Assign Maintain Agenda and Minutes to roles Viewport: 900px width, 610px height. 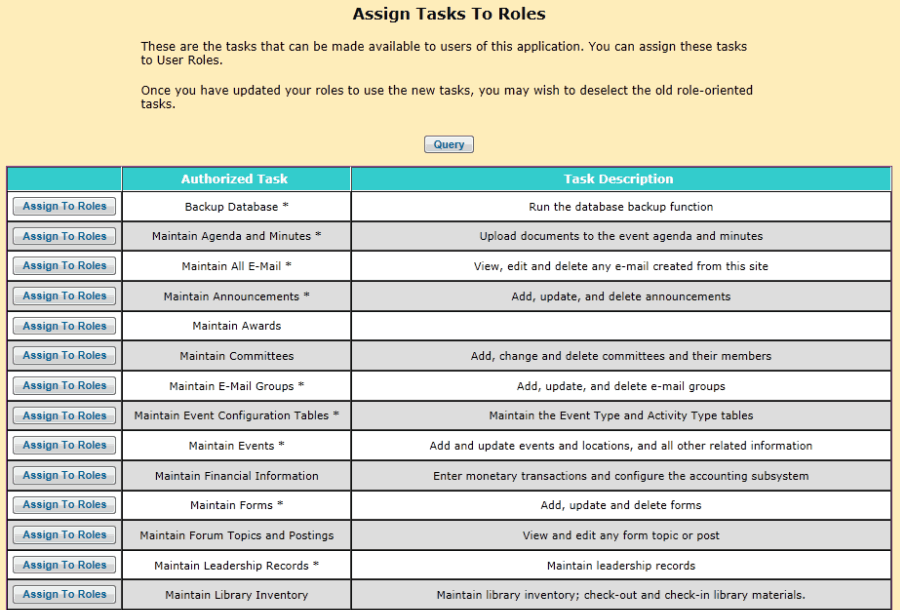(x=64, y=236)
